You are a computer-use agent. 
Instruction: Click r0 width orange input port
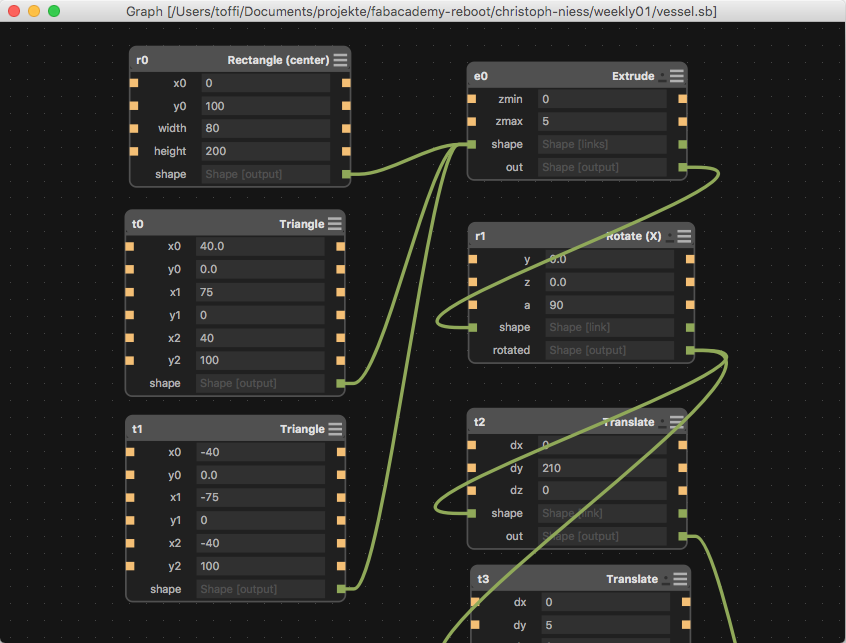click(134, 128)
